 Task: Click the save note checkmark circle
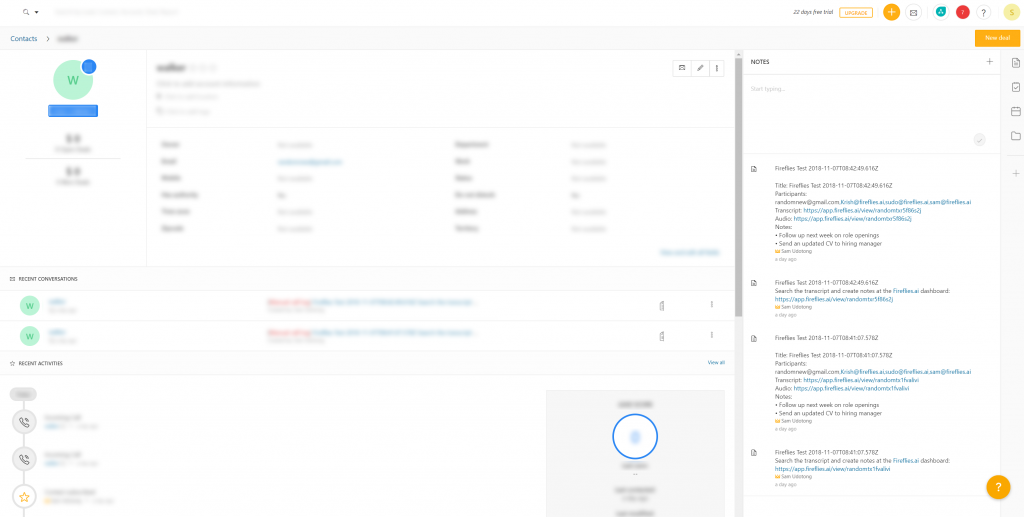pos(979,139)
